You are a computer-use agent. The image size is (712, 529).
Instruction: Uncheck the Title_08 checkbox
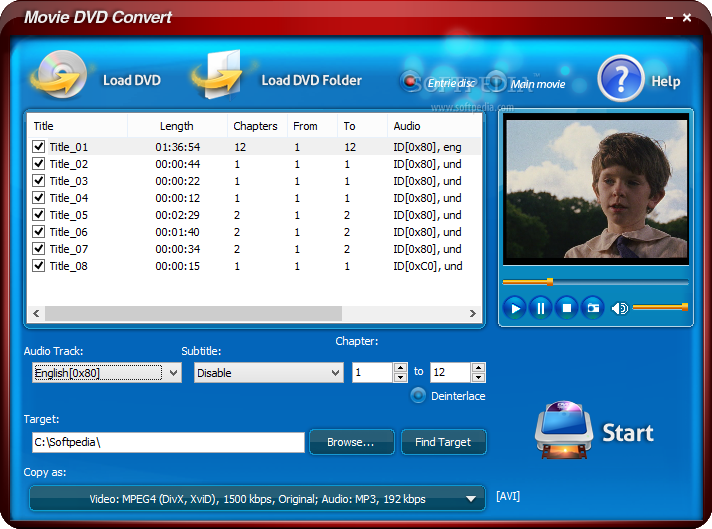click(x=39, y=266)
